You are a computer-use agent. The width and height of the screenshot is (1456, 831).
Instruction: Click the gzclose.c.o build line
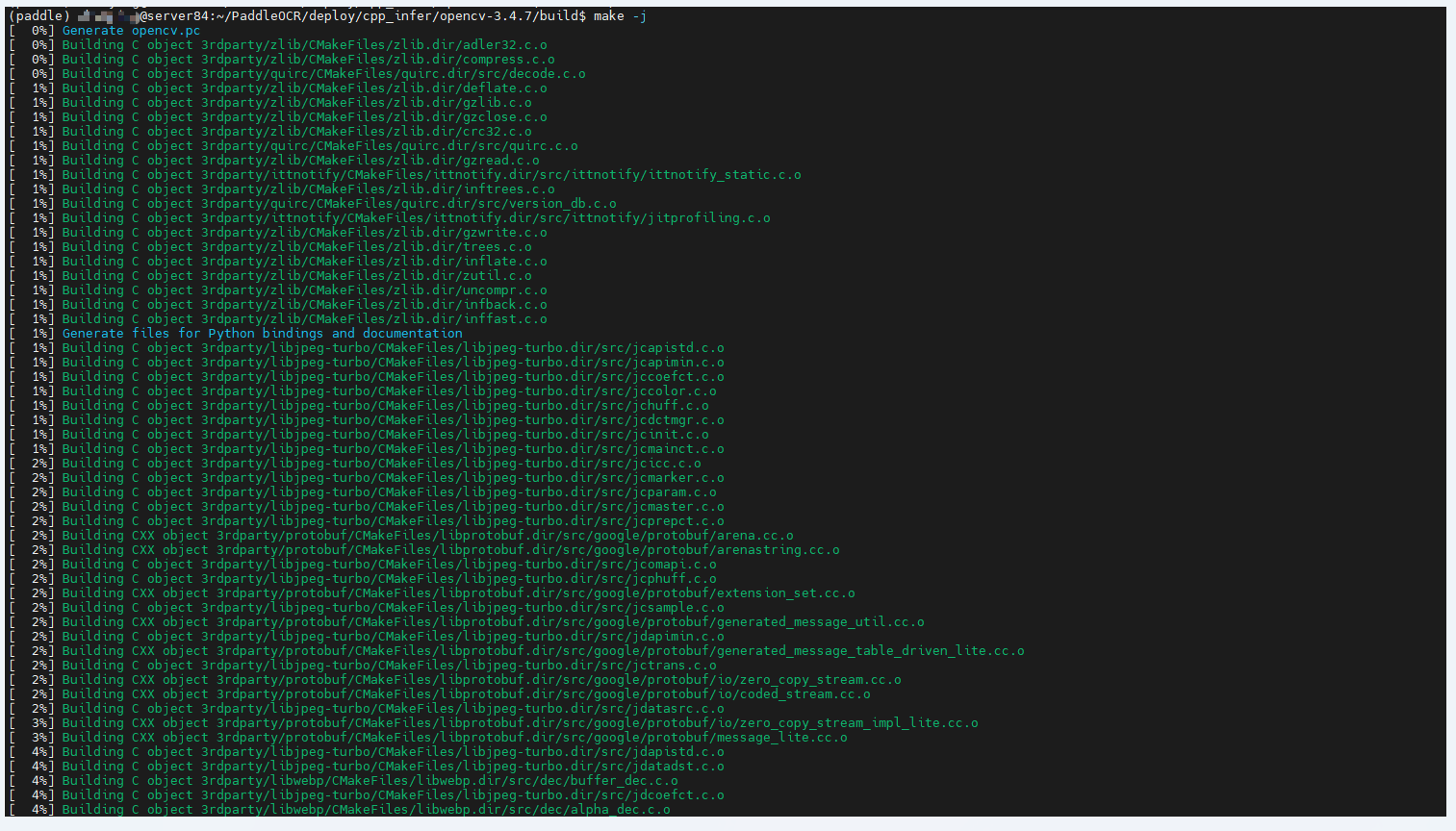(278, 117)
